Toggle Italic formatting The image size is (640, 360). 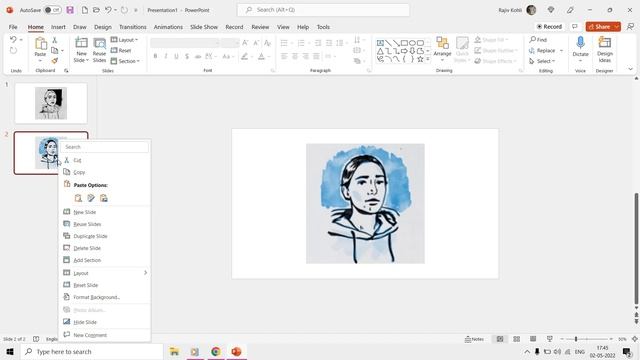166,56
